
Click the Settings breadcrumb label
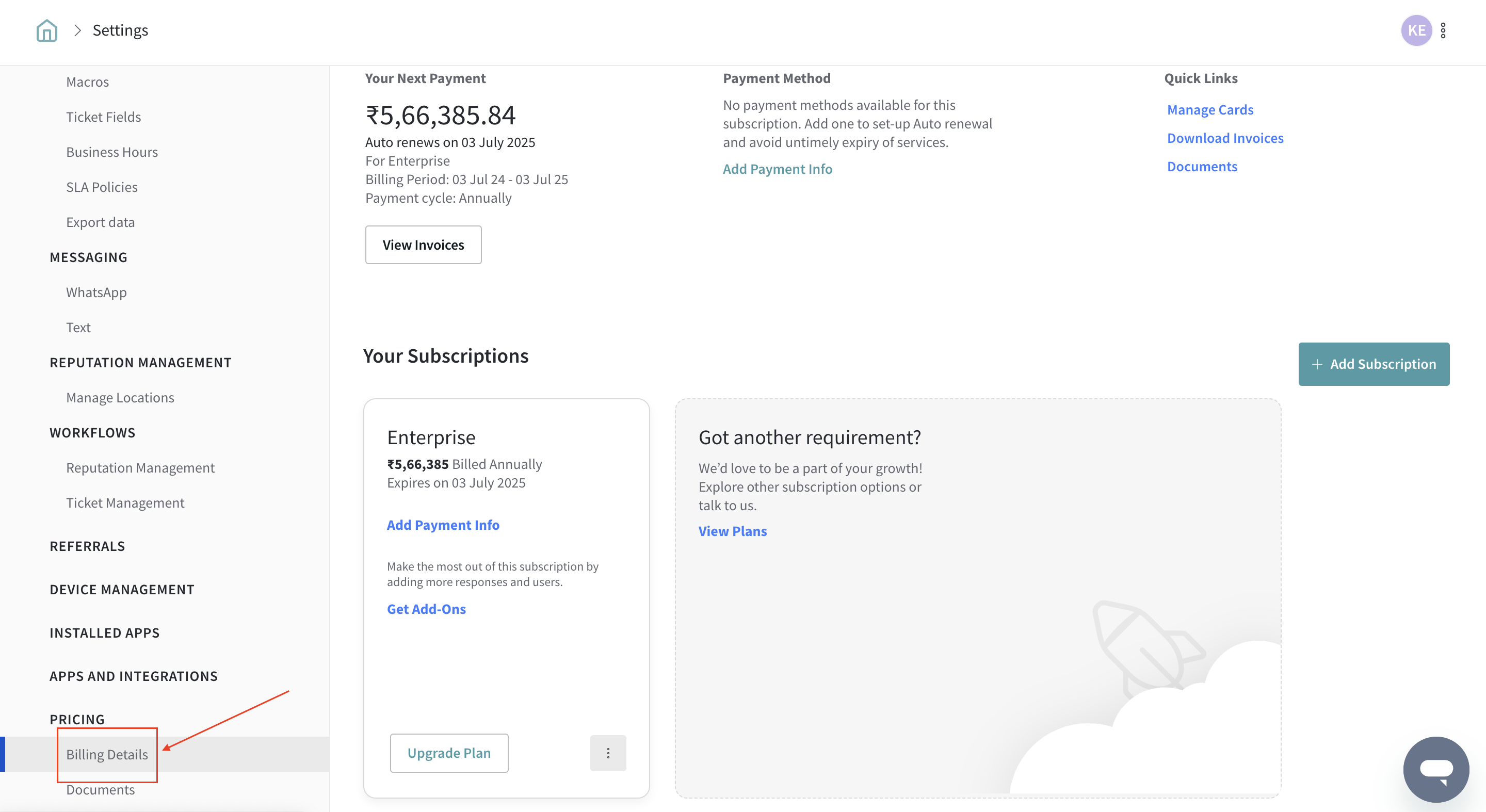tap(120, 30)
